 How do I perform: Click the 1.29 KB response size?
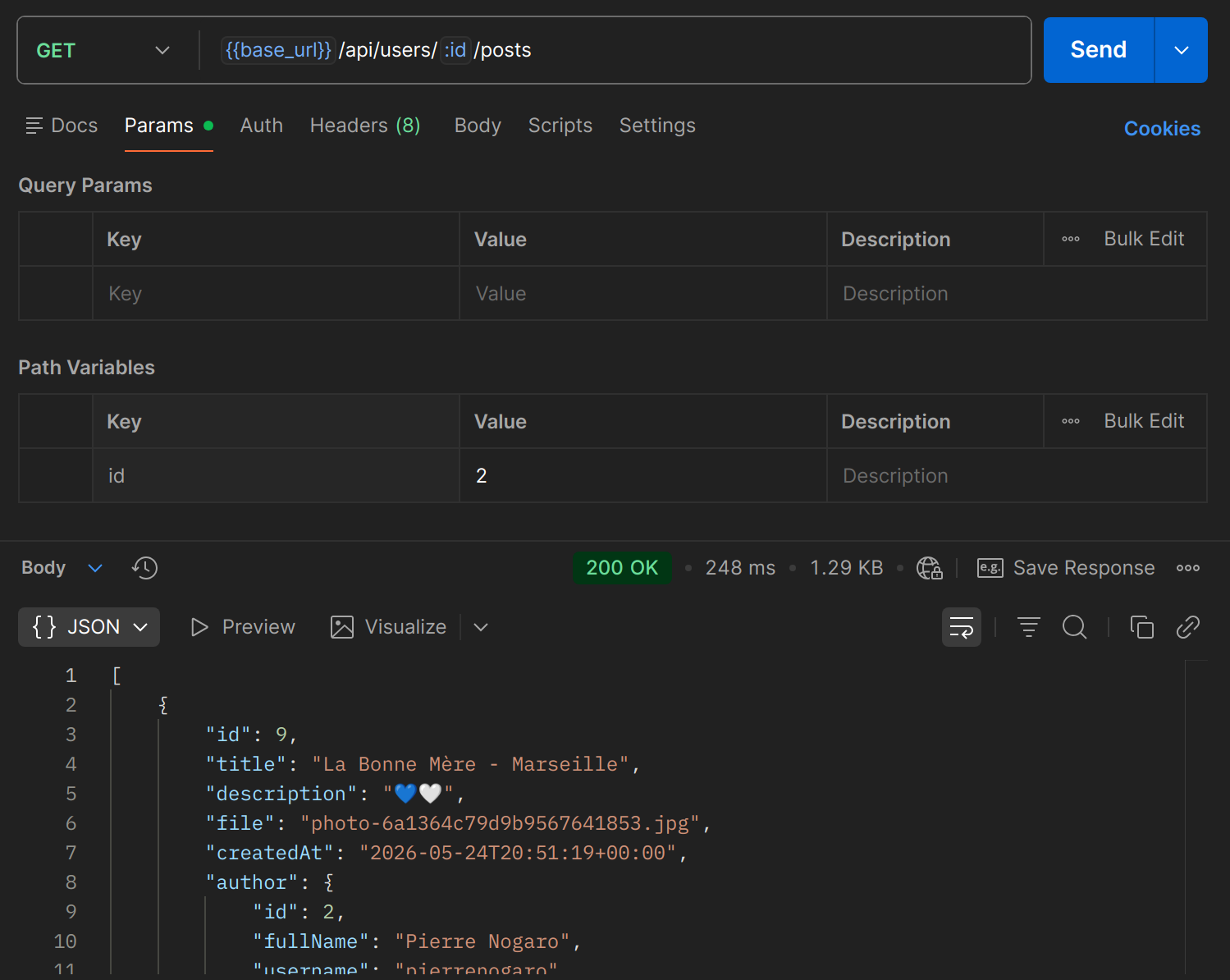(846, 568)
